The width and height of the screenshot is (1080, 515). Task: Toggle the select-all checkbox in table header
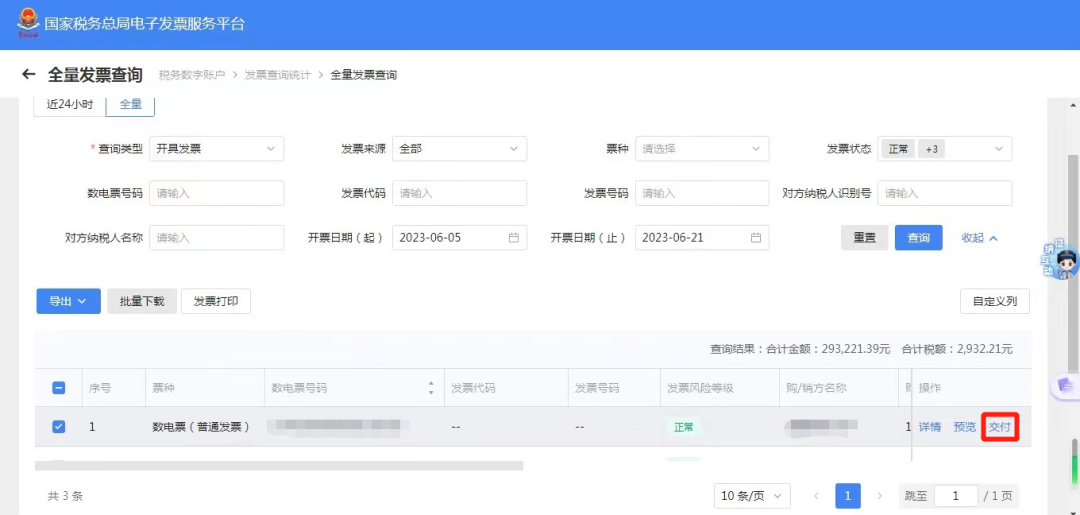click(x=58, y=388)
